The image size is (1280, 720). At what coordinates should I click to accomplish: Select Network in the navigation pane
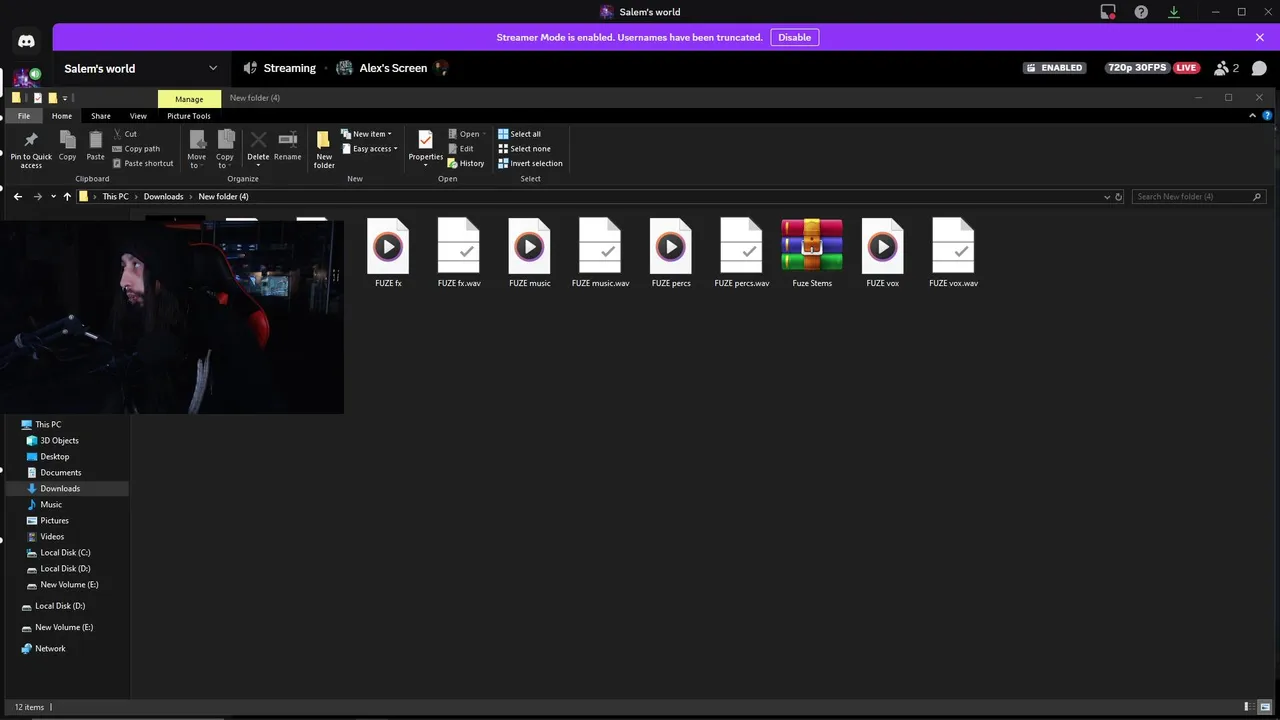tap(50, 649)
